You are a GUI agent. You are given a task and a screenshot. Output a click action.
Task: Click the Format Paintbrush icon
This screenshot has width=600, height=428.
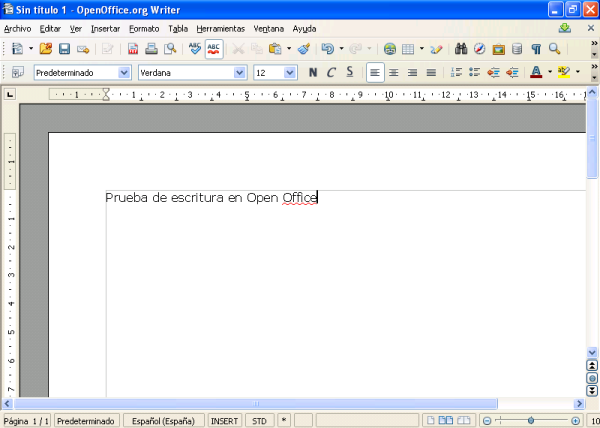tap(304, 48)
